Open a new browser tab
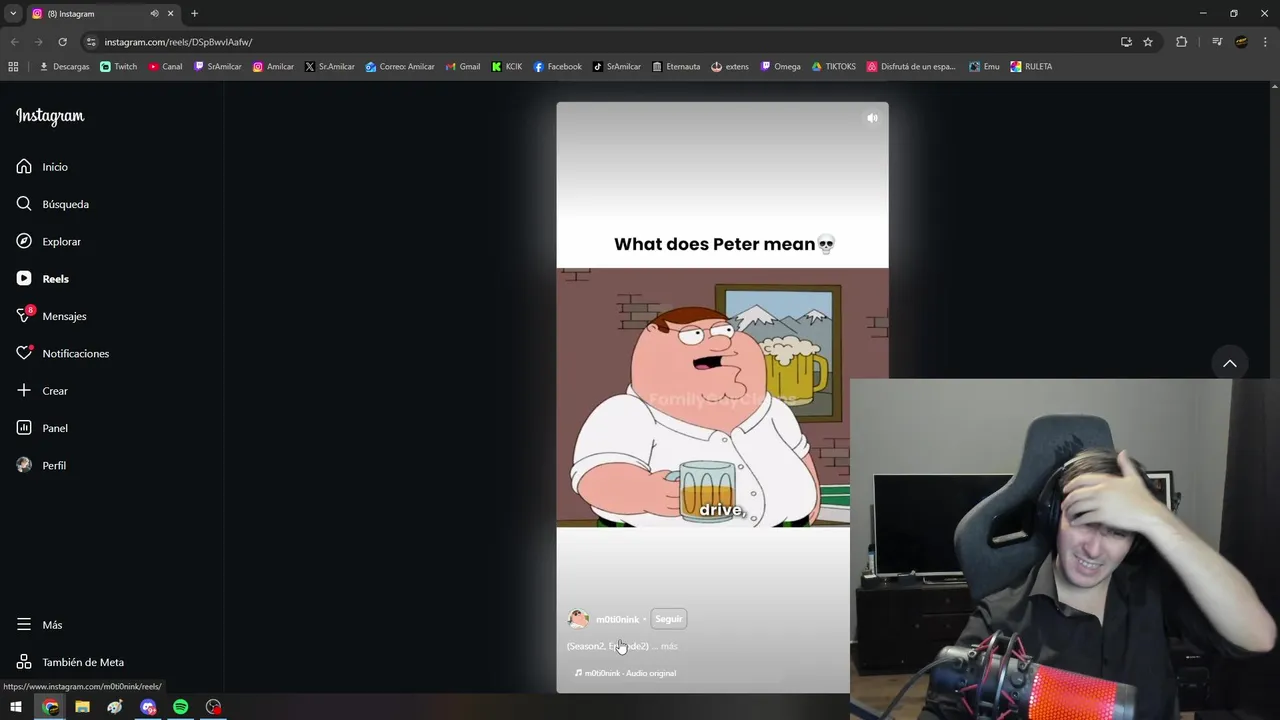 tap(194, 13)
